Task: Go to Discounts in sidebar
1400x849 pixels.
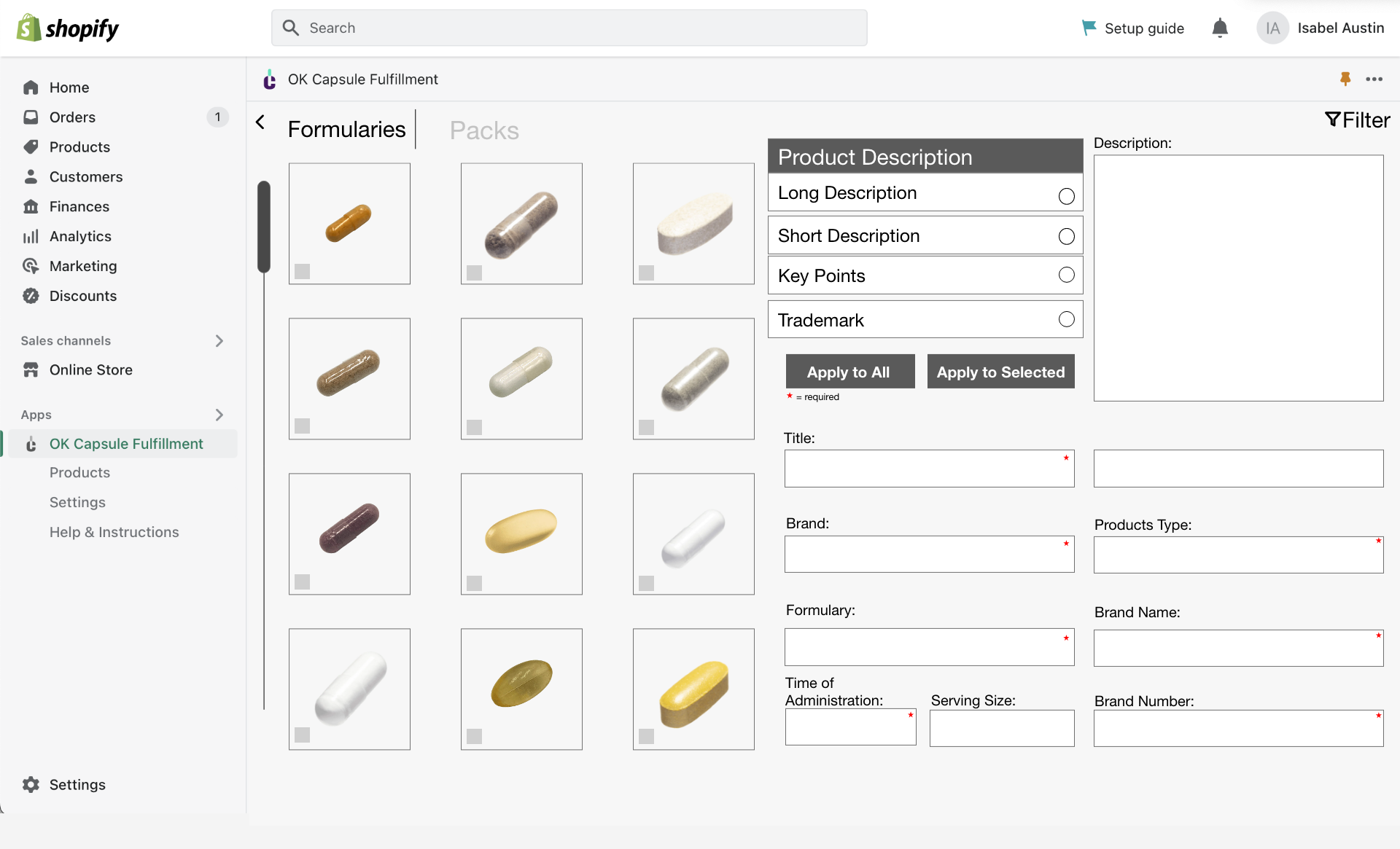Action: coord(82,296)
